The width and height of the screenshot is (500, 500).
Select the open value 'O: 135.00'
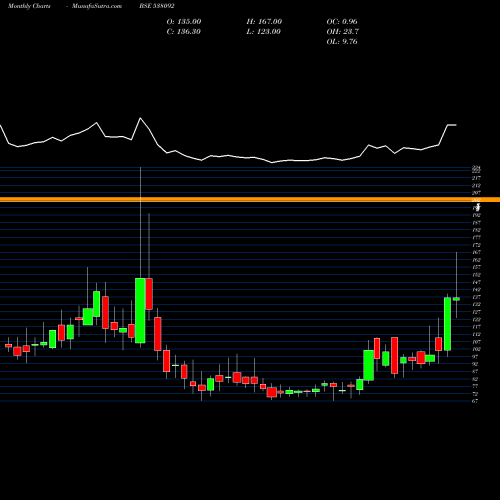click(x=184, y=21)
